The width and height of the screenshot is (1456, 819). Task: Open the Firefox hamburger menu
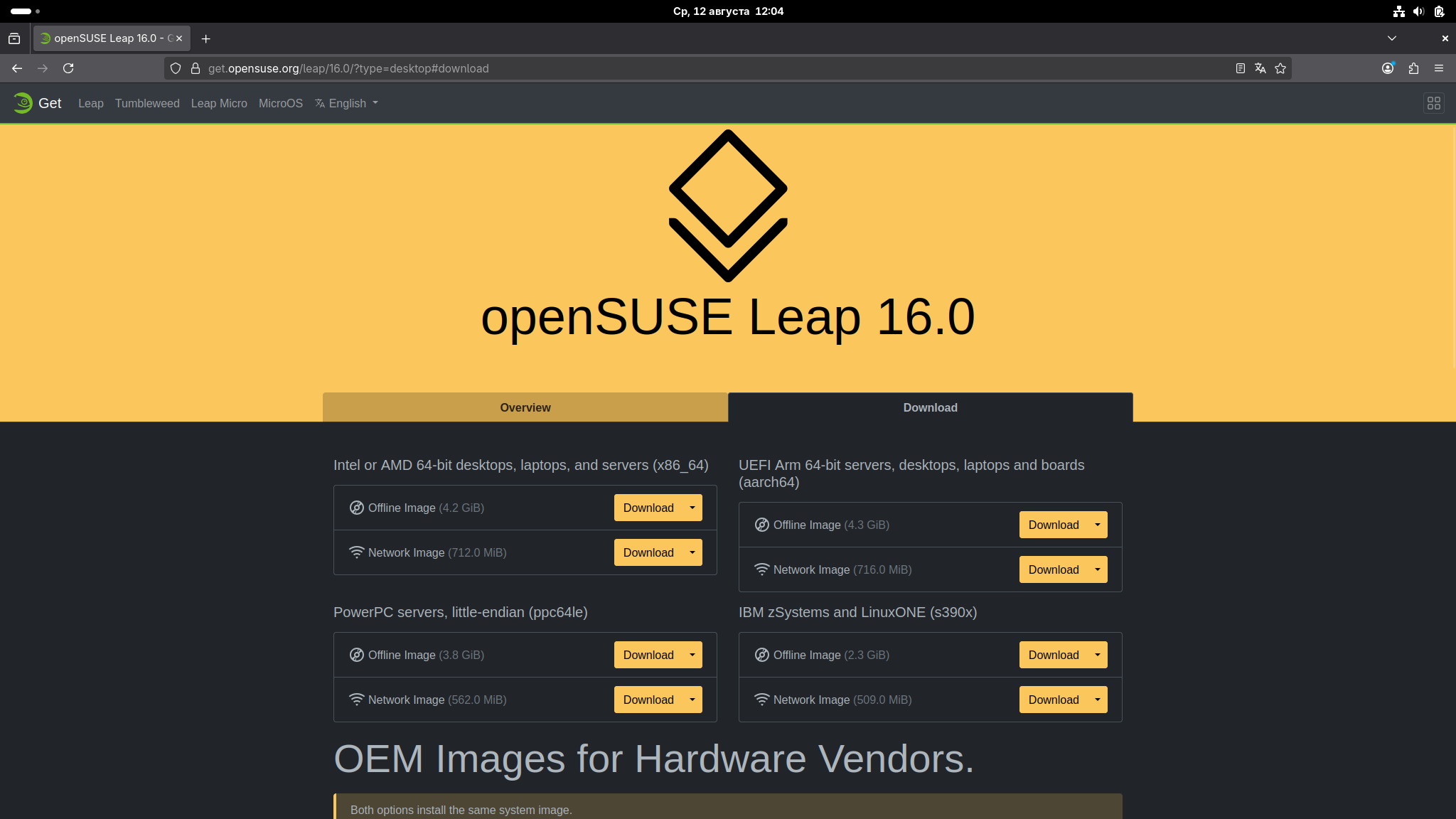[x=1439, y=68]
